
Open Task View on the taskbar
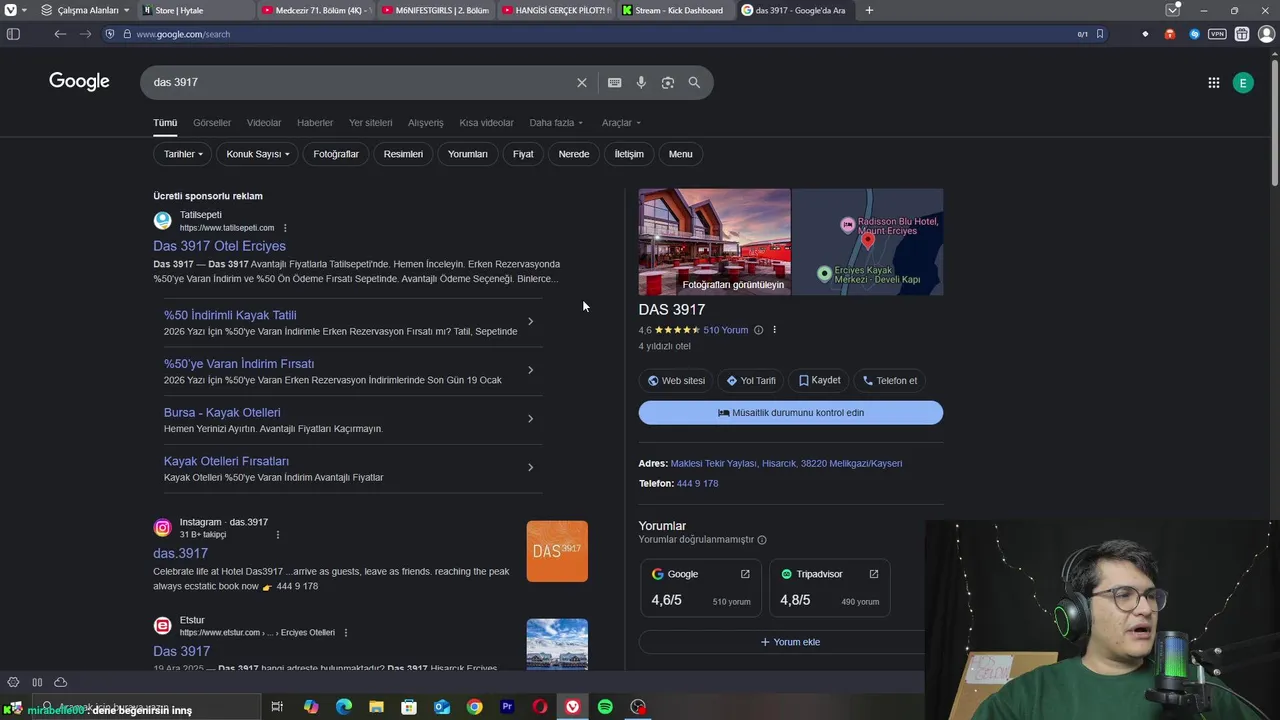tap(277, 707)
